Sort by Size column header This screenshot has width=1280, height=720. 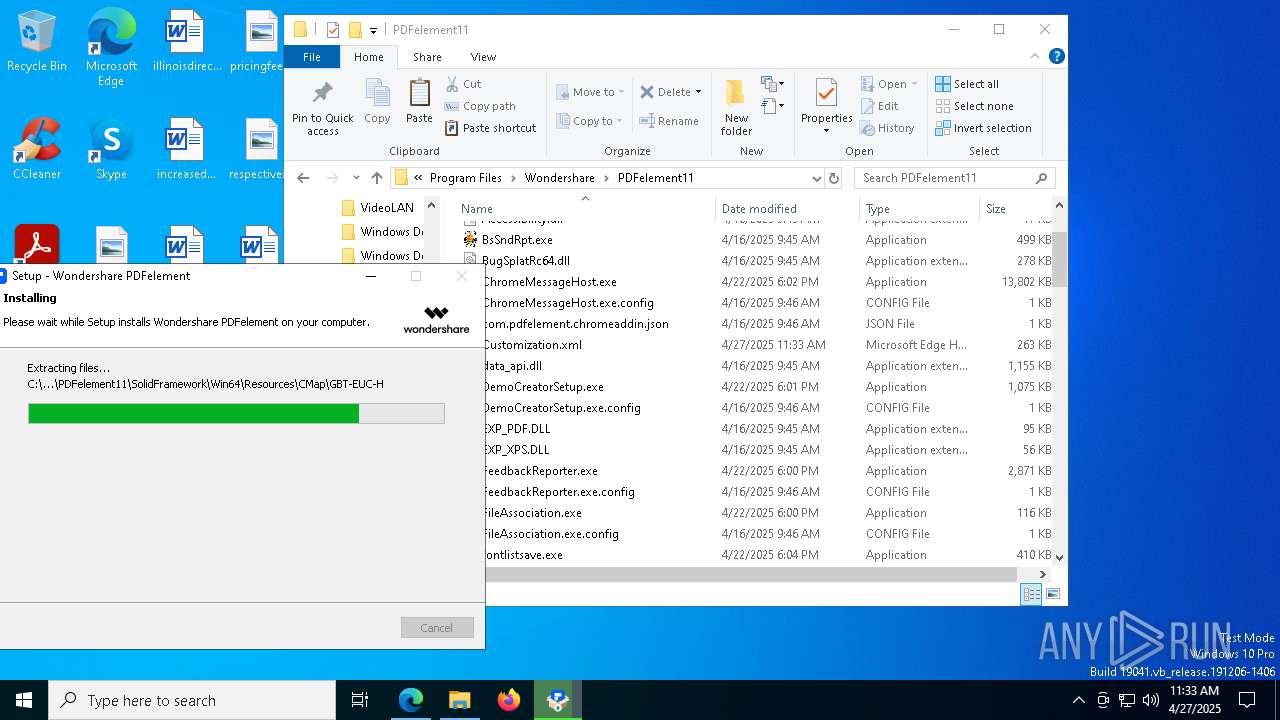1015,209
